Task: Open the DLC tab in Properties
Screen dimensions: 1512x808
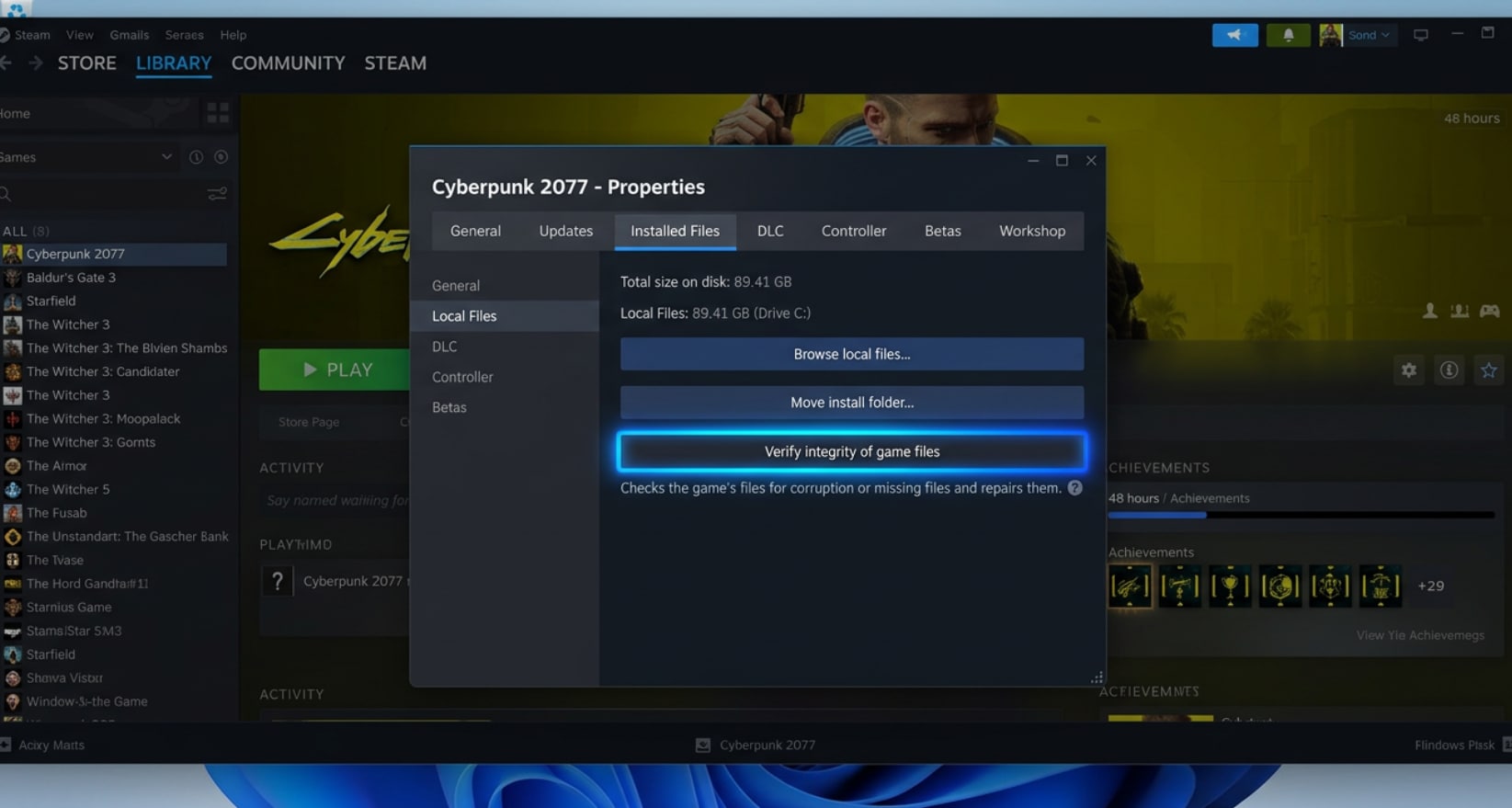Action: tap(770, 231)
